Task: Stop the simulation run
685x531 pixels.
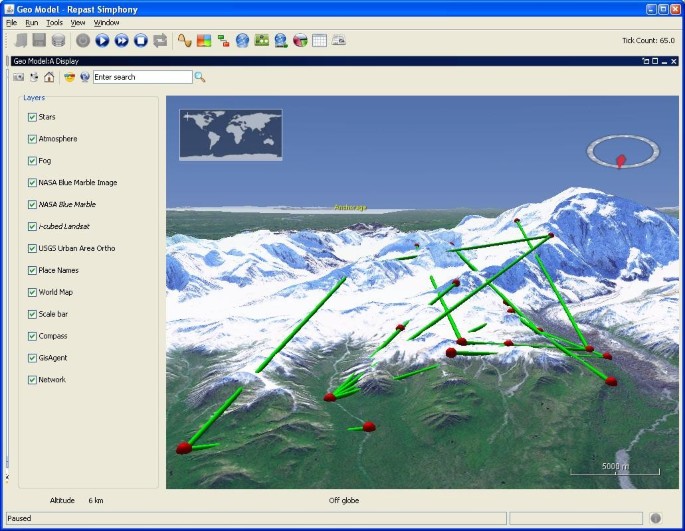Action: (x=141, y=41)
